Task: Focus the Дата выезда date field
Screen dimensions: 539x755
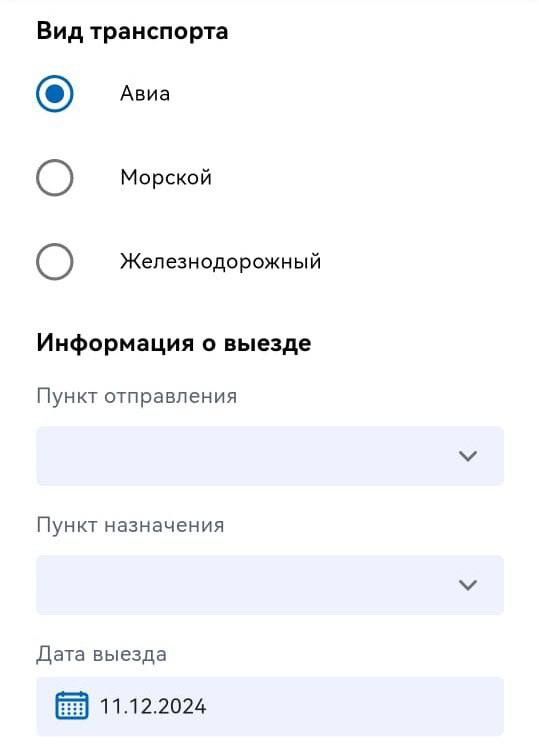Action: 270,706
